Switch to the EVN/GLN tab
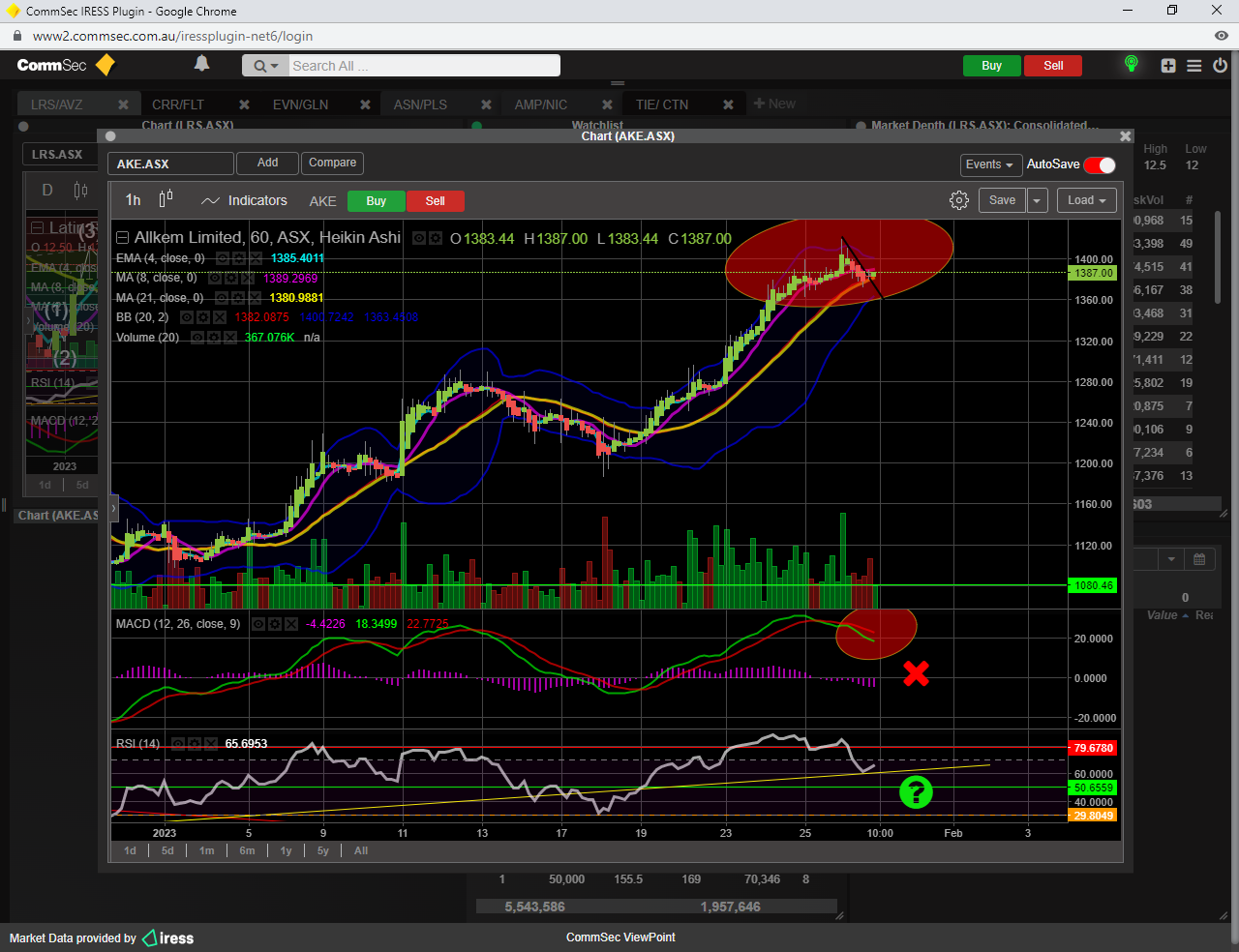 click(x=300, y=104)
